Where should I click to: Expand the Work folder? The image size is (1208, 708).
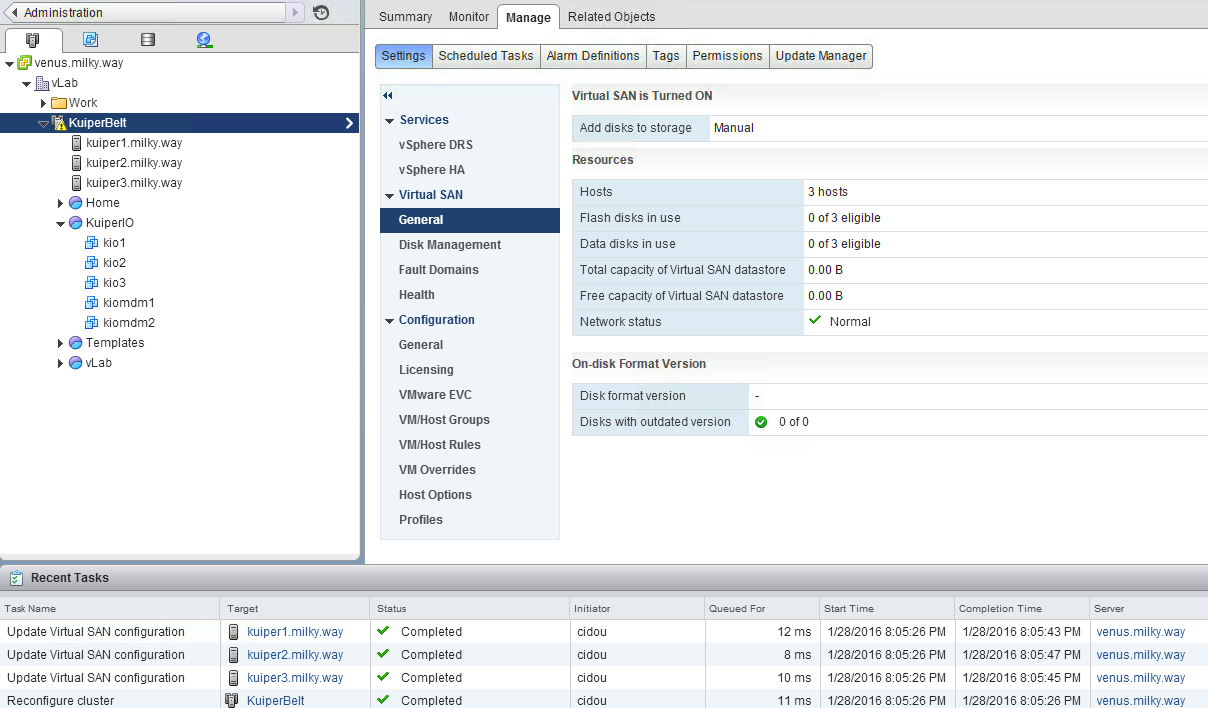click(x=44, y=103)
